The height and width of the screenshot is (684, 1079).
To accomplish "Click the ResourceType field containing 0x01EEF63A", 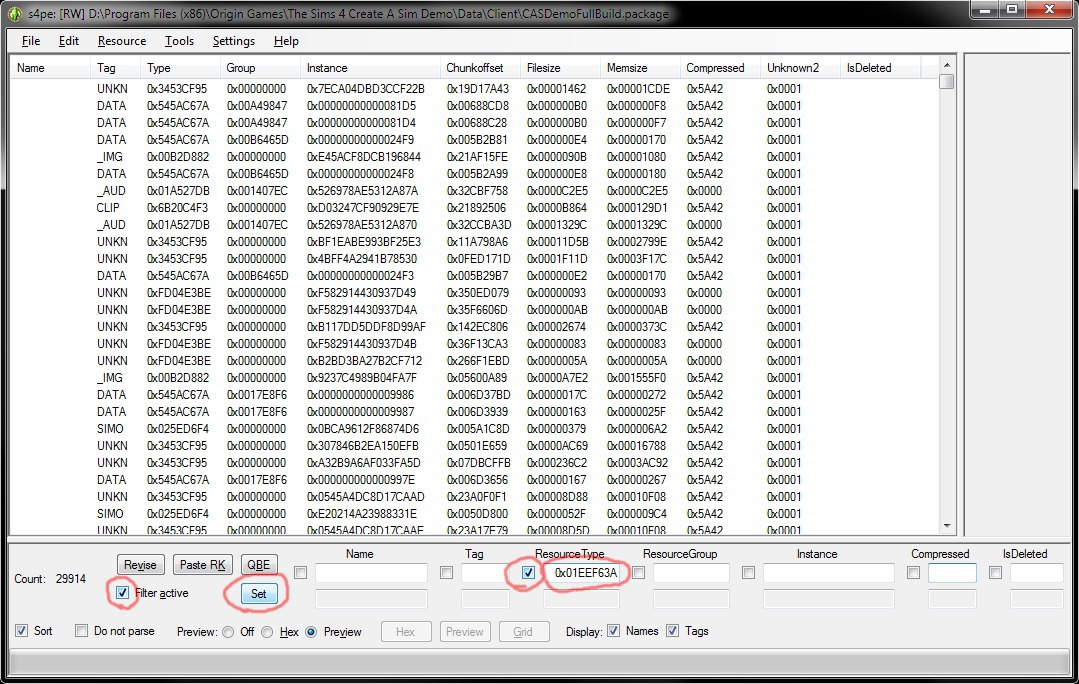I will tap(581, 573).
